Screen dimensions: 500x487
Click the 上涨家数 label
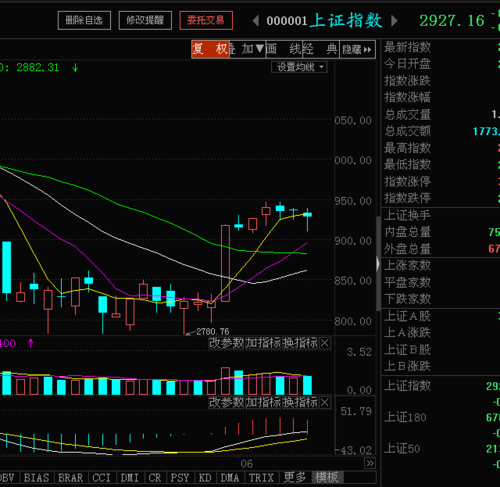pyautogui.click(x=407, y=266)
